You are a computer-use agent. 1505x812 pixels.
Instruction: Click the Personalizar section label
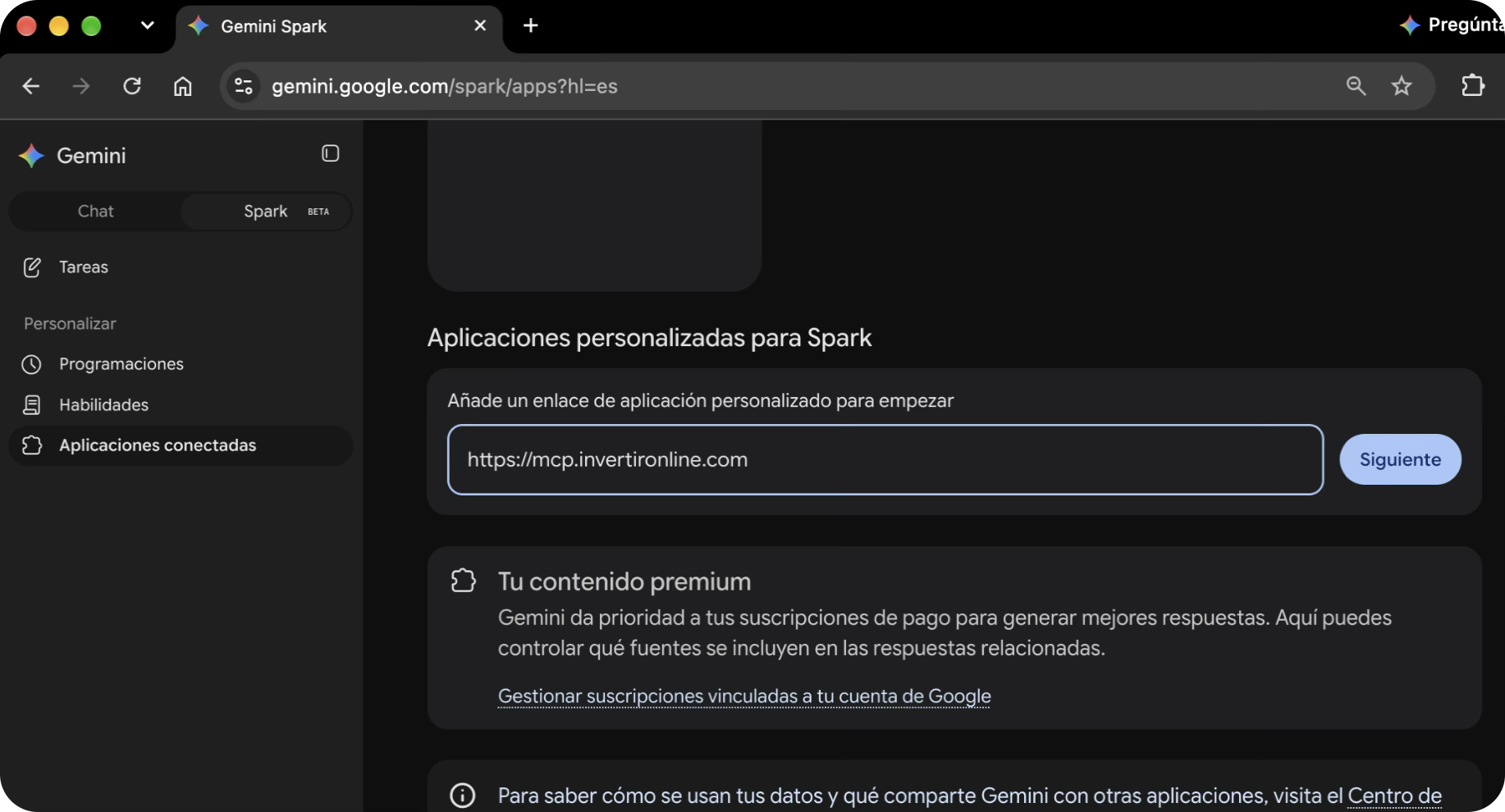click(70, 324)
